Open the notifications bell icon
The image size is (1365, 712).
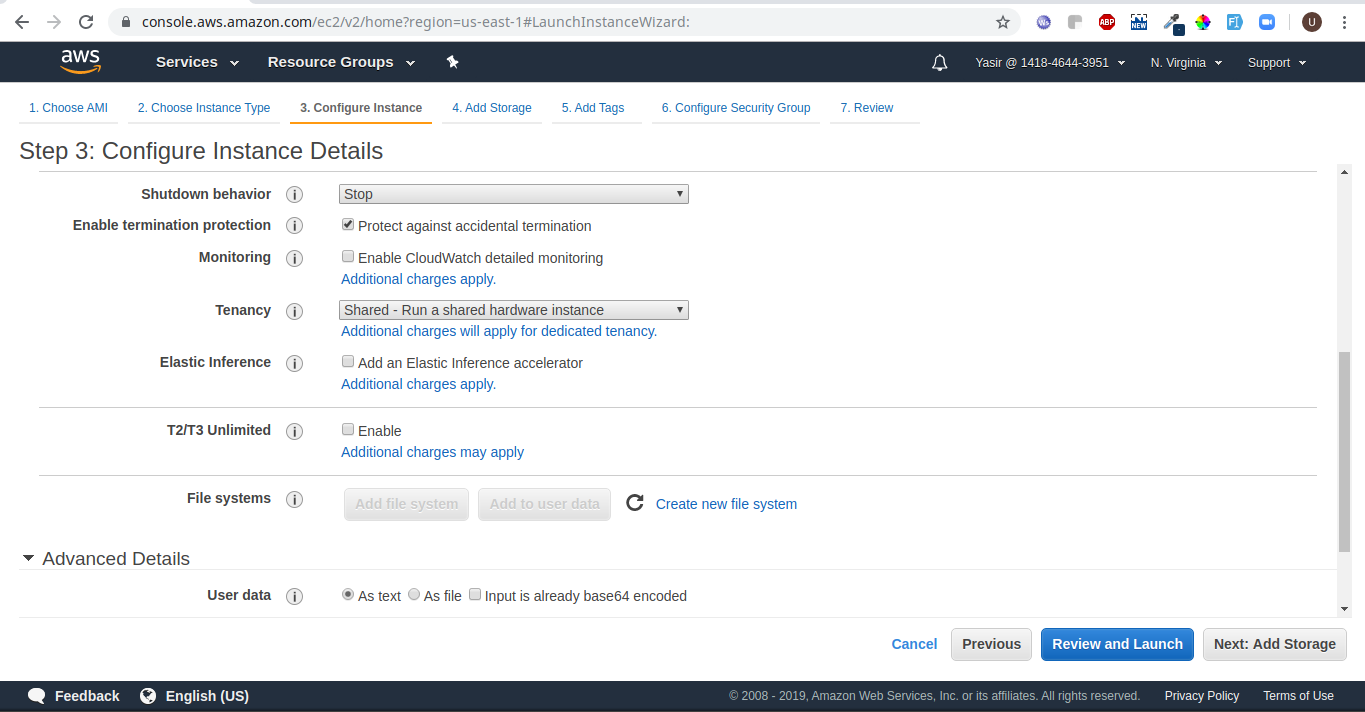[939, 63]
